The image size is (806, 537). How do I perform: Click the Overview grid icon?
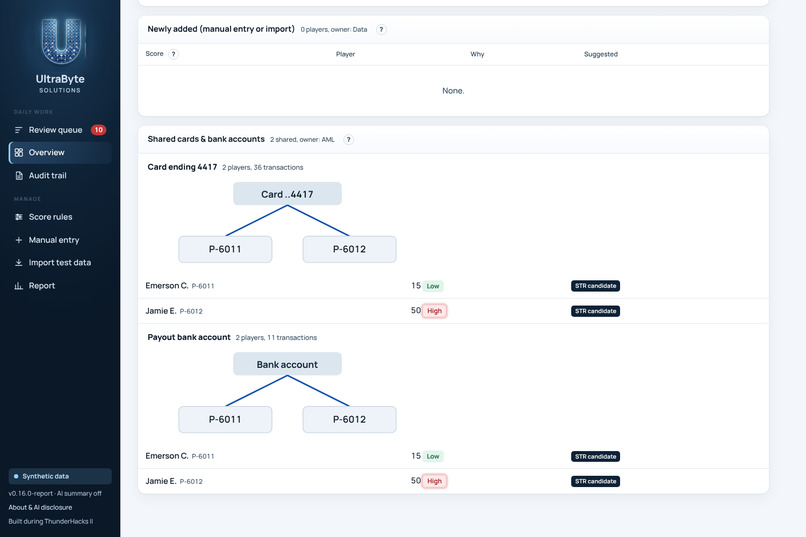click(x=19, y=153)
